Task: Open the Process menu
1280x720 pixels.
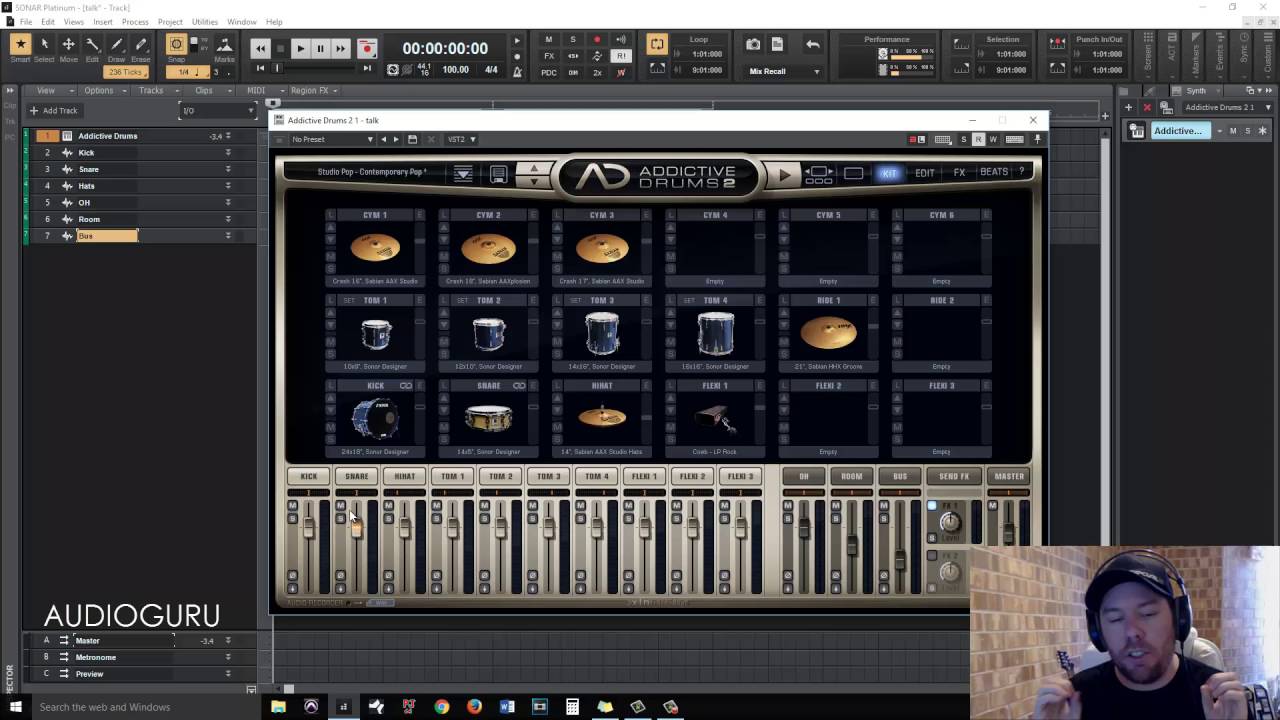Action: click(135, 21)
